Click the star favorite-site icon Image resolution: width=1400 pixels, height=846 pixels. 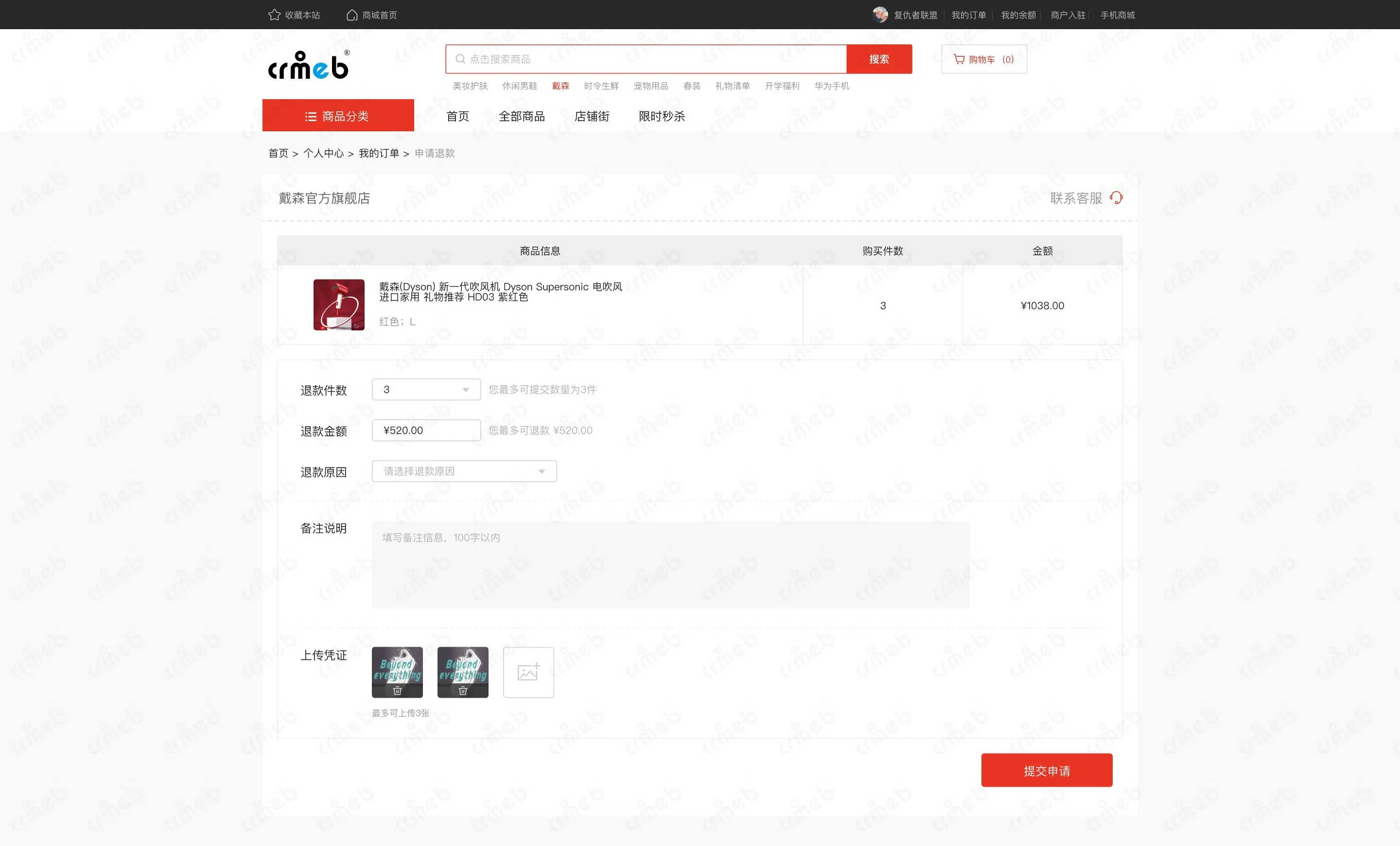point(274,15)
